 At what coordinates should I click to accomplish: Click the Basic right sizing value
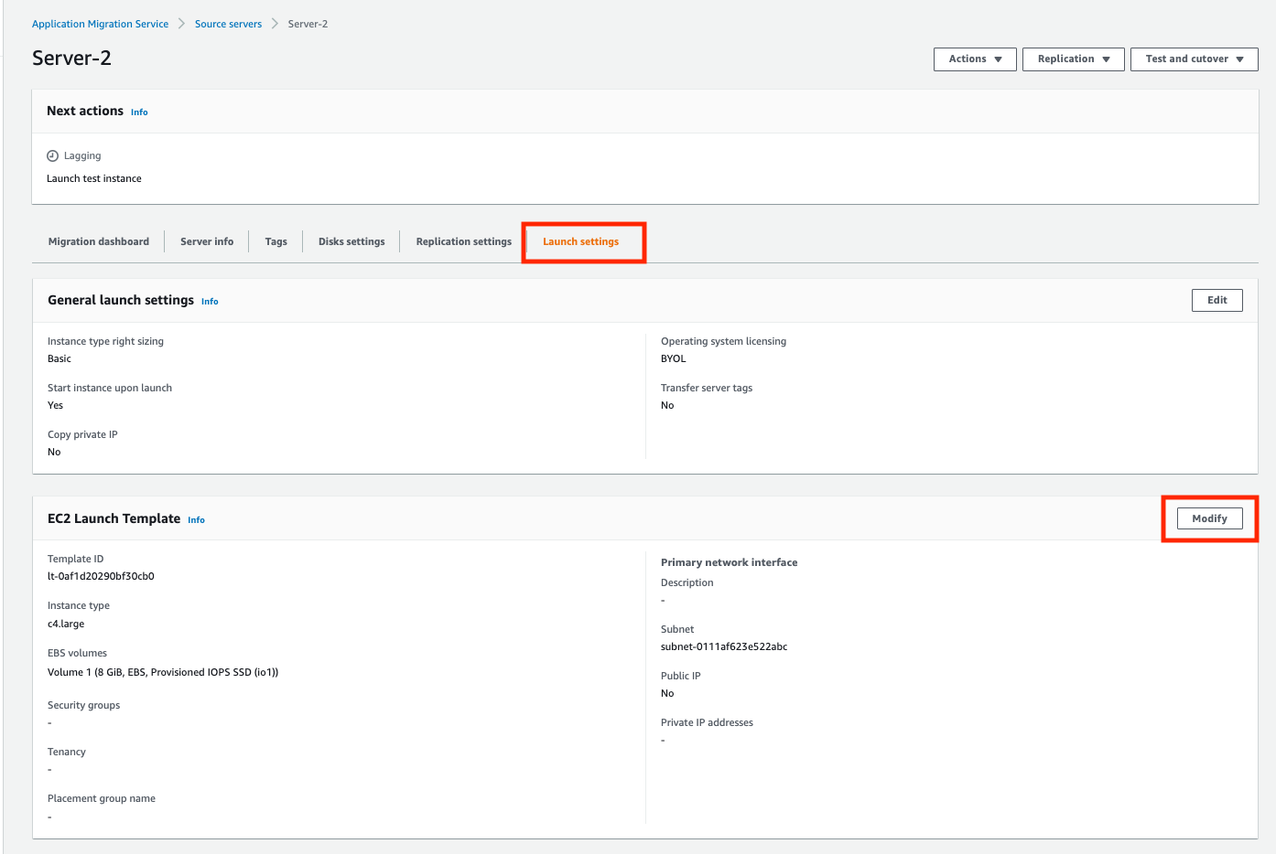(x=59, y=358)
